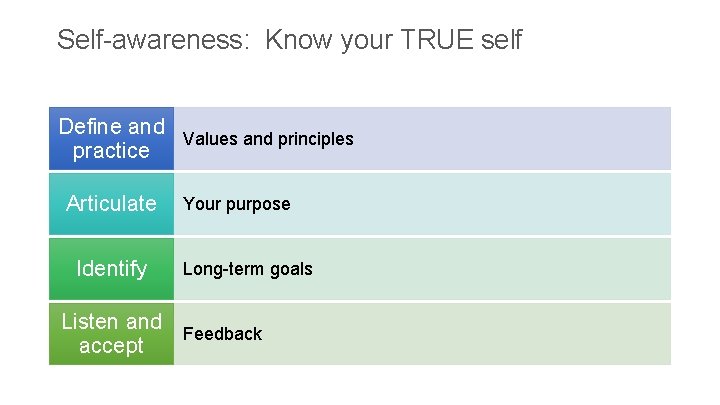Click the word "practice" in the blue box
Image resolution: width=720 pixels, height=405 pixels.
[111, 151]
